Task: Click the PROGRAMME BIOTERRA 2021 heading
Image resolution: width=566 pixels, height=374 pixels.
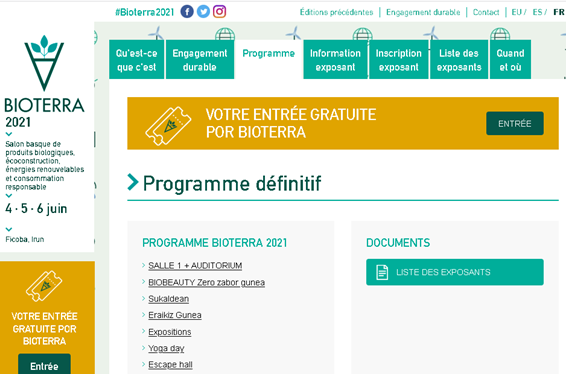Action: tap(215, 243)
